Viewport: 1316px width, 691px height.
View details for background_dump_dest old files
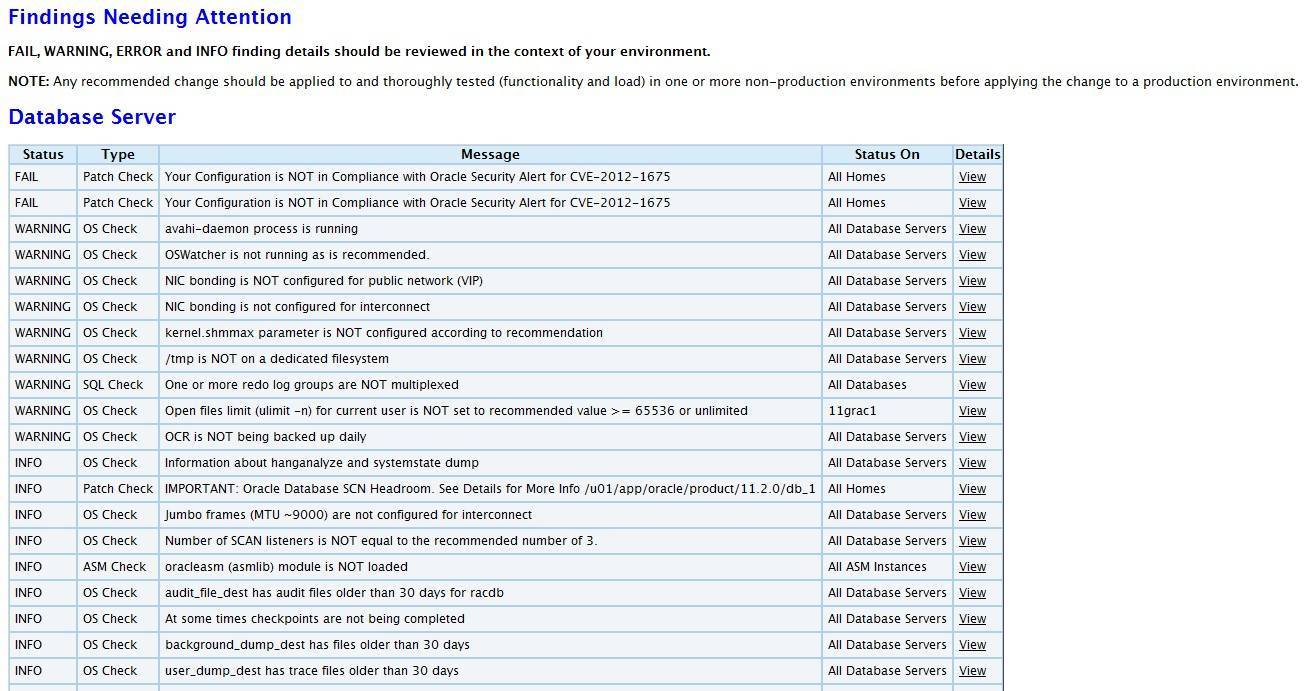[x=972, y=645]
